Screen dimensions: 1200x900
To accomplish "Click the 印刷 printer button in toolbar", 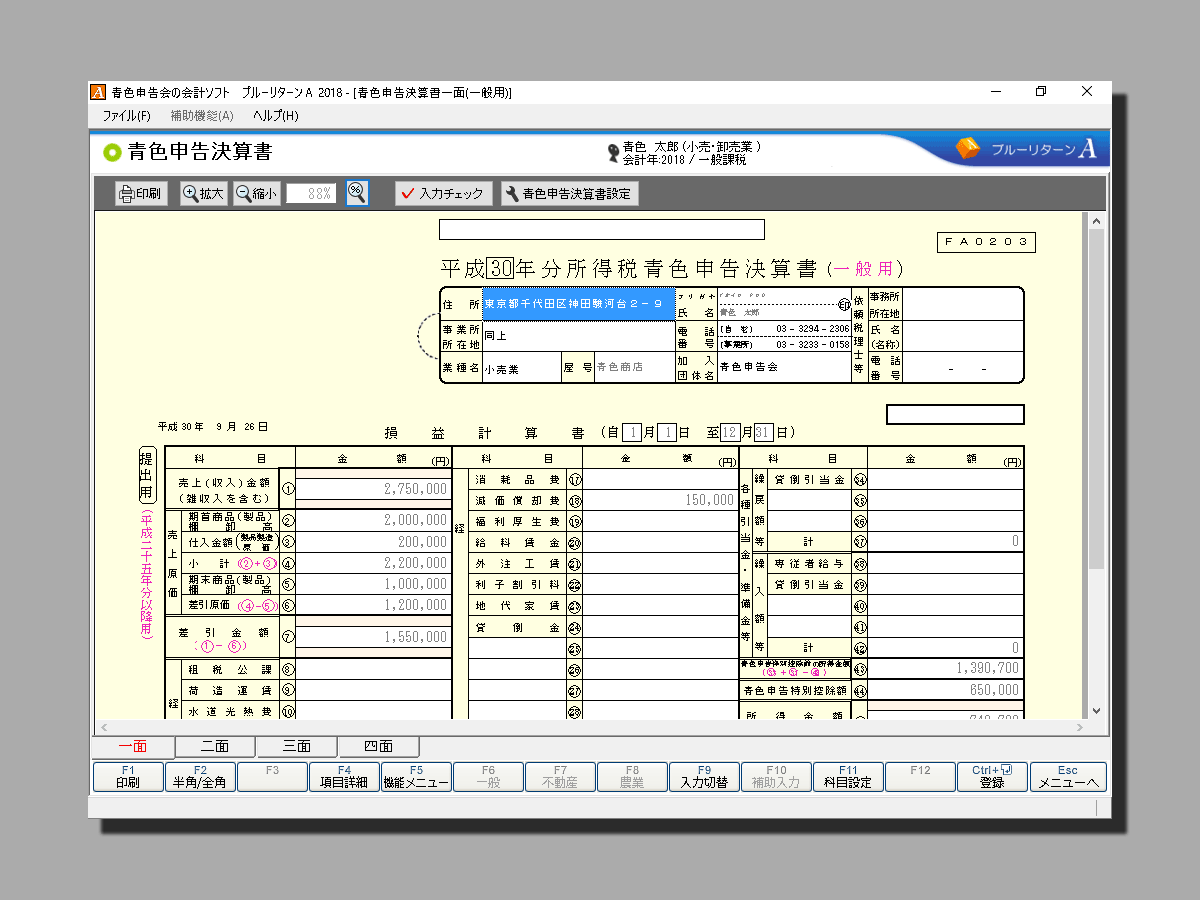I will pos(140,194).
